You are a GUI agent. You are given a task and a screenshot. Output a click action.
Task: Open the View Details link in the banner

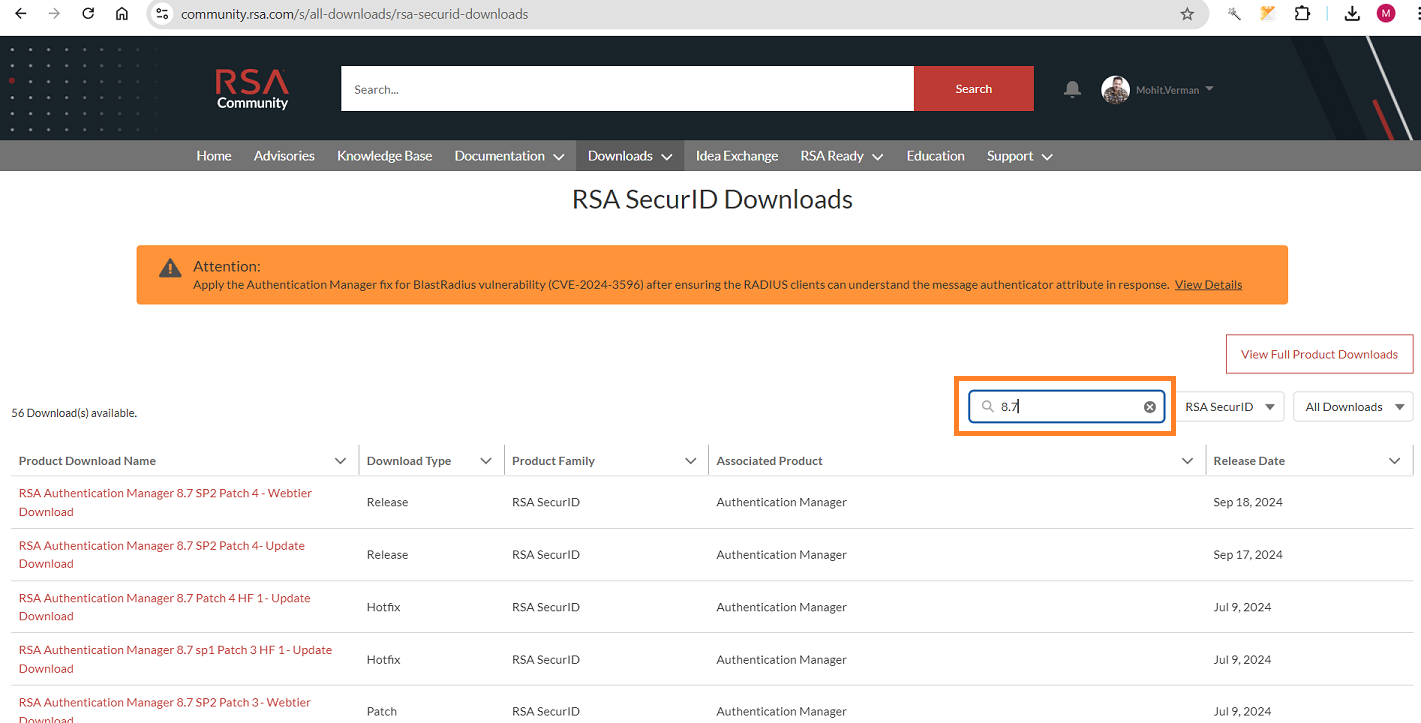click(x=1208, y=284)
